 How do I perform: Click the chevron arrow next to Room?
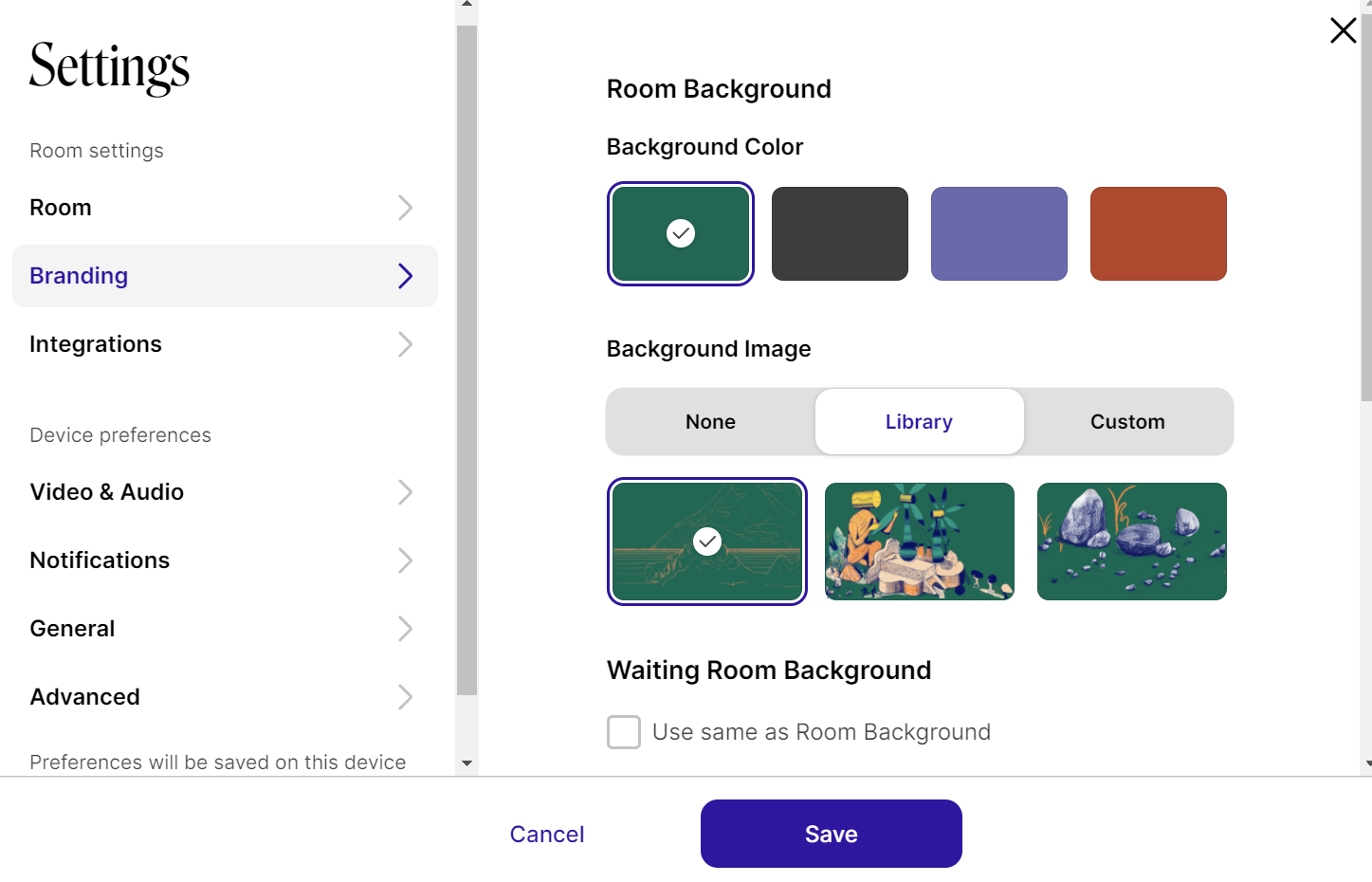(x=405, y=208)
